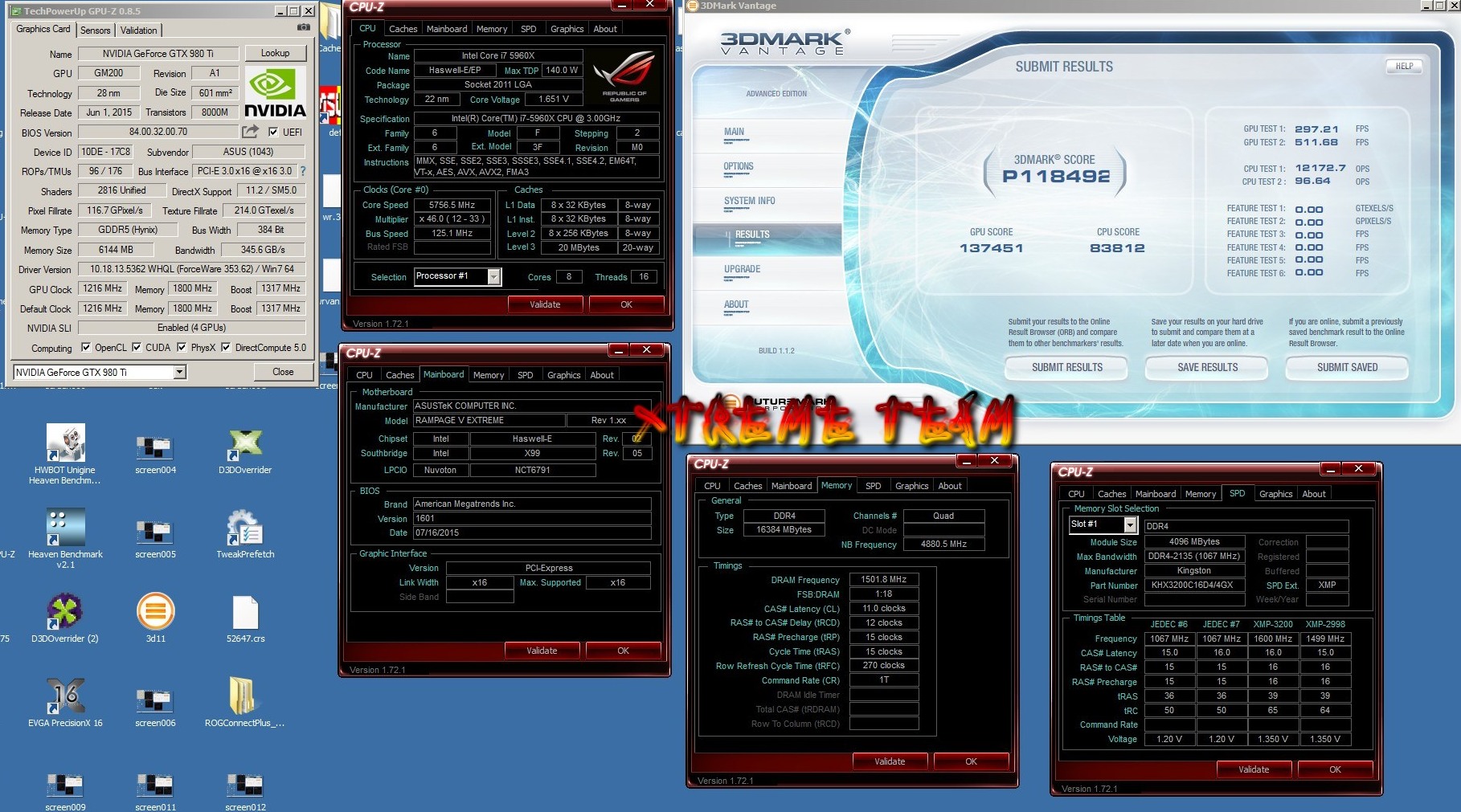Open HWBOT Unigine Heaven Benchmark desktop icon

point(65,454)
